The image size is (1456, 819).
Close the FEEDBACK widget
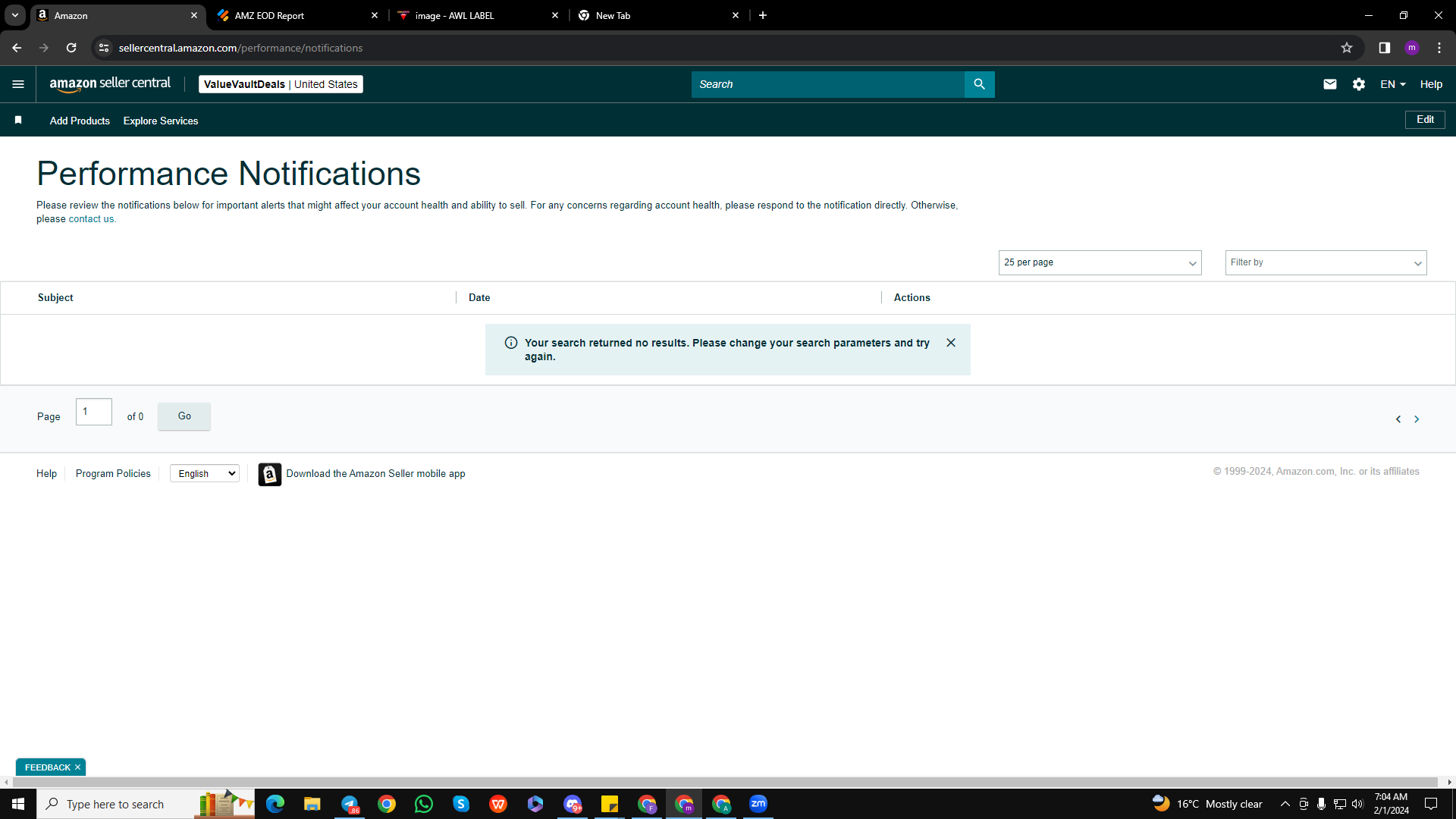coord(77,767)
